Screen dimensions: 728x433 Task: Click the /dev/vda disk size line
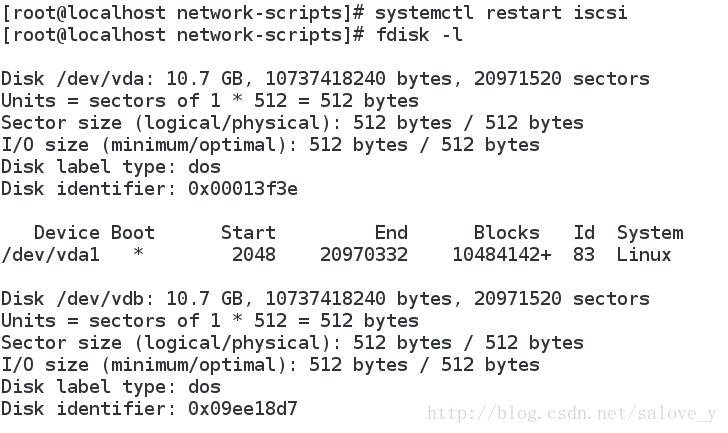[x=325, y=79]
